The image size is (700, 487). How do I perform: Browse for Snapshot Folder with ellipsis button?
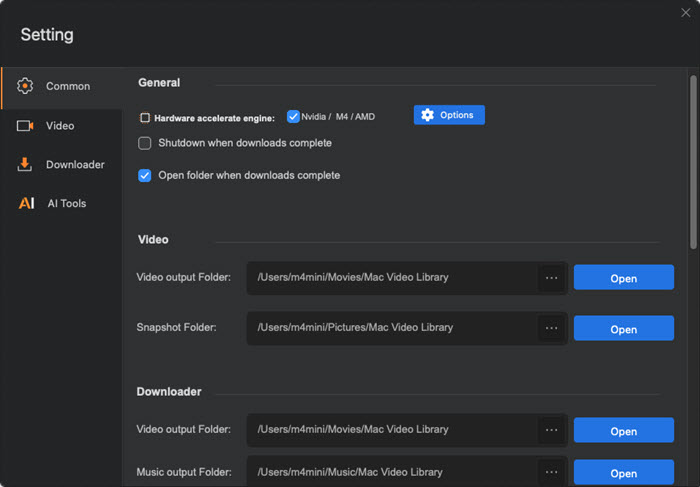(x=551, y=328)
